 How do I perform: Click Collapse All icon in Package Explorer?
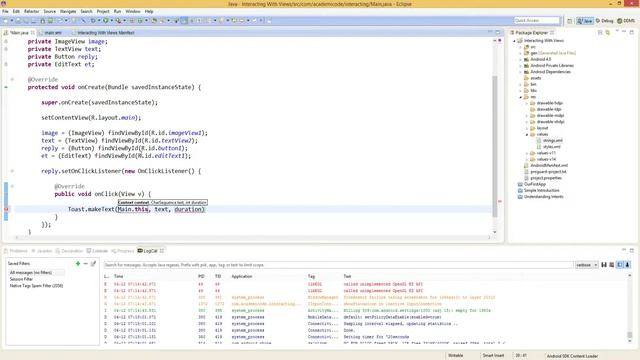[x=600, y=32]
